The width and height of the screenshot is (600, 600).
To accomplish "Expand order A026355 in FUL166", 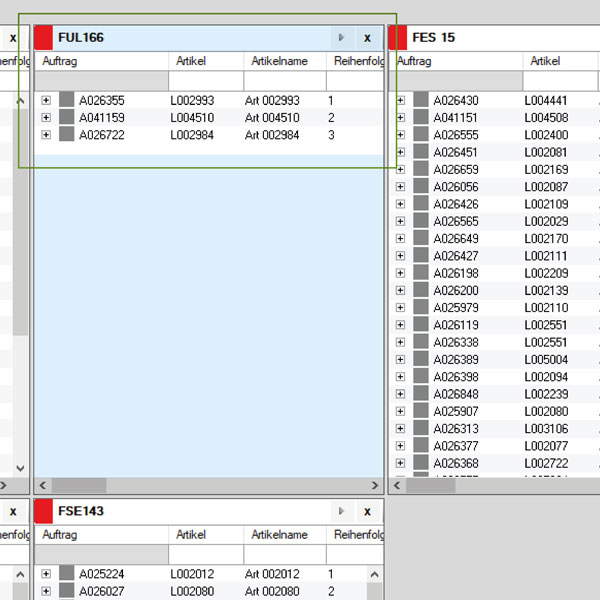I will pyautogui.click(x=46, y=100).
